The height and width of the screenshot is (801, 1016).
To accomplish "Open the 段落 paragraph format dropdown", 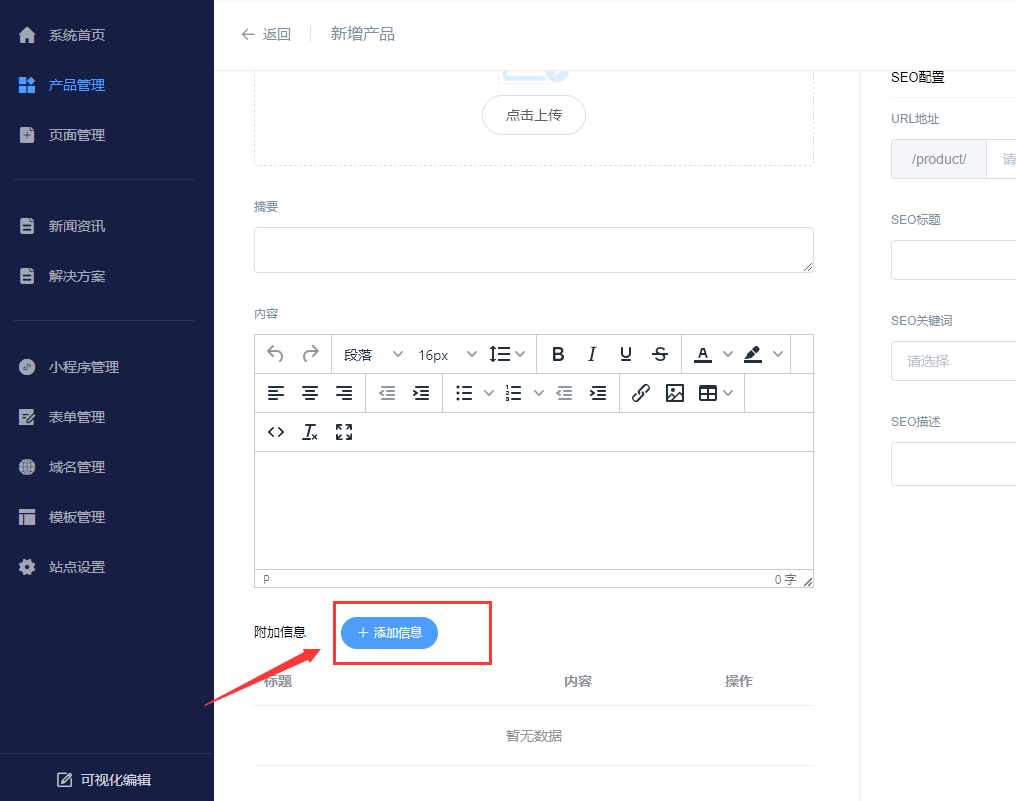I will click(373, 354).
